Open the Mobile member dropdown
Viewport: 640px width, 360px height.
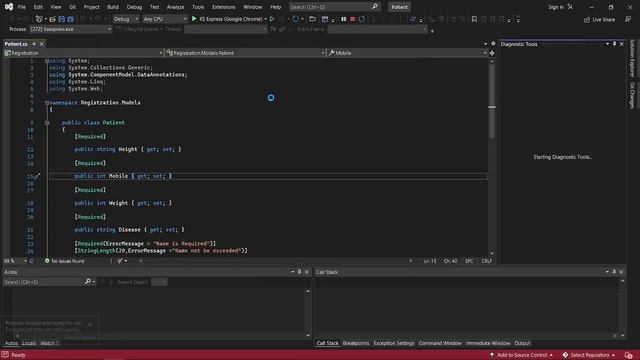(x=407, y=53)
